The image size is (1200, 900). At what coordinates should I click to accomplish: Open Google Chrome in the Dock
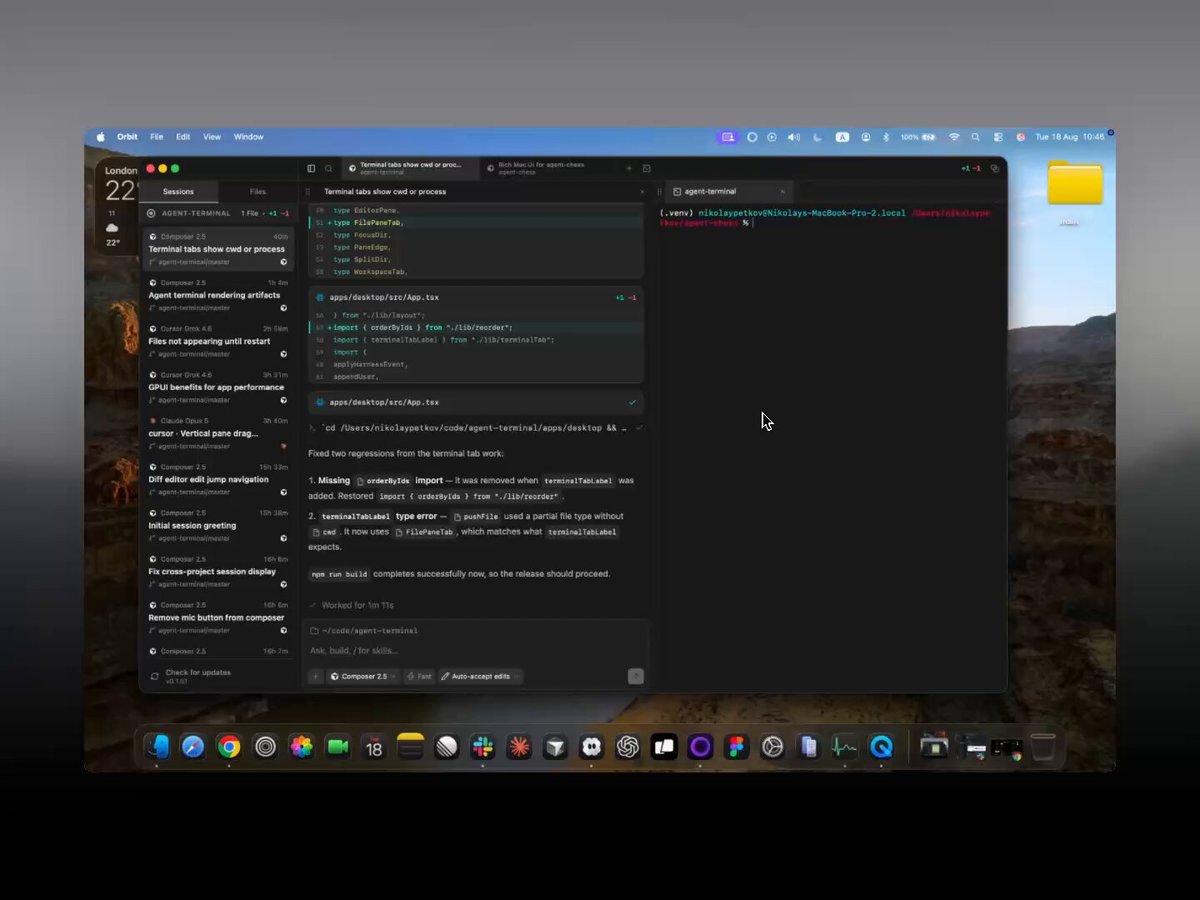229,746
